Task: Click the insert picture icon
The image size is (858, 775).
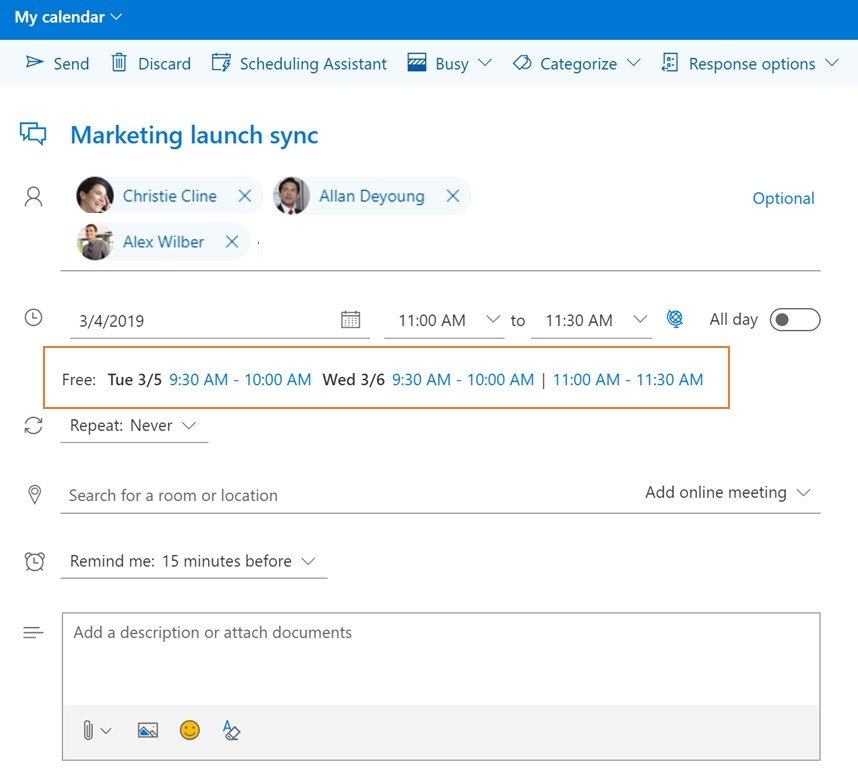Action: click(148, 730)
